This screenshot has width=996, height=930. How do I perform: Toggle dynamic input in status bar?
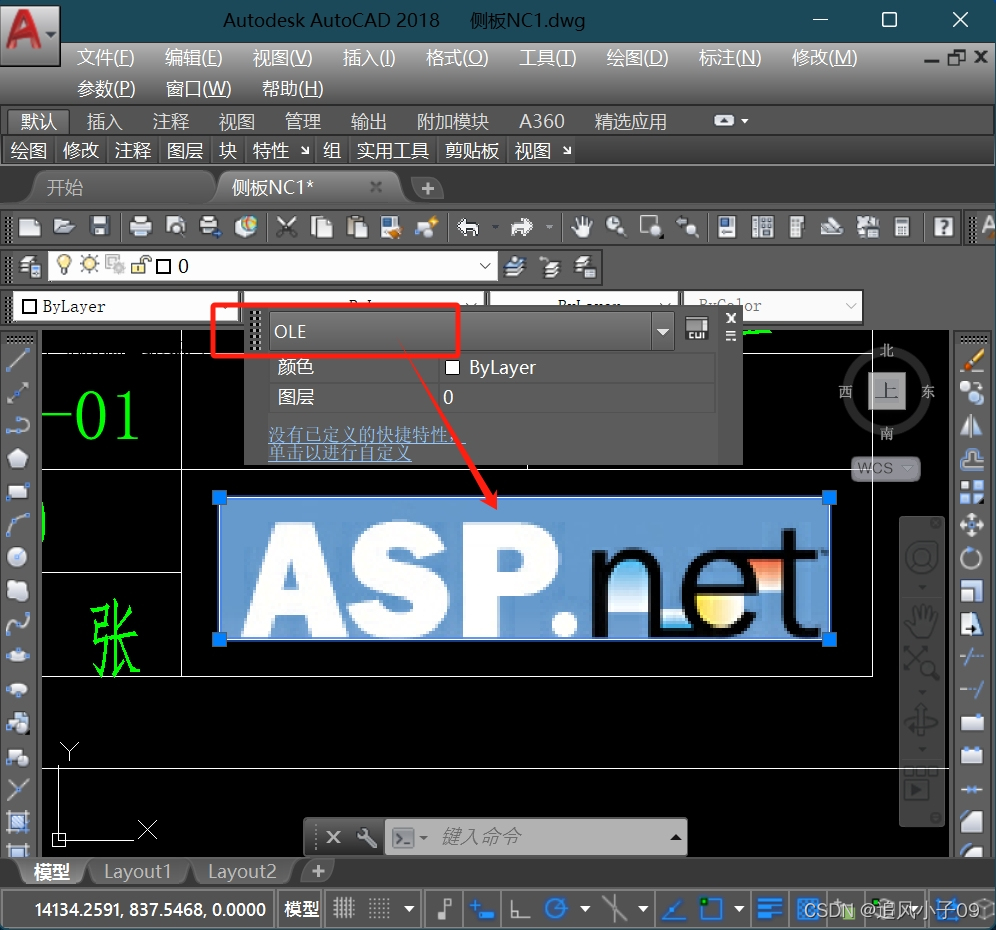(481, 909)
